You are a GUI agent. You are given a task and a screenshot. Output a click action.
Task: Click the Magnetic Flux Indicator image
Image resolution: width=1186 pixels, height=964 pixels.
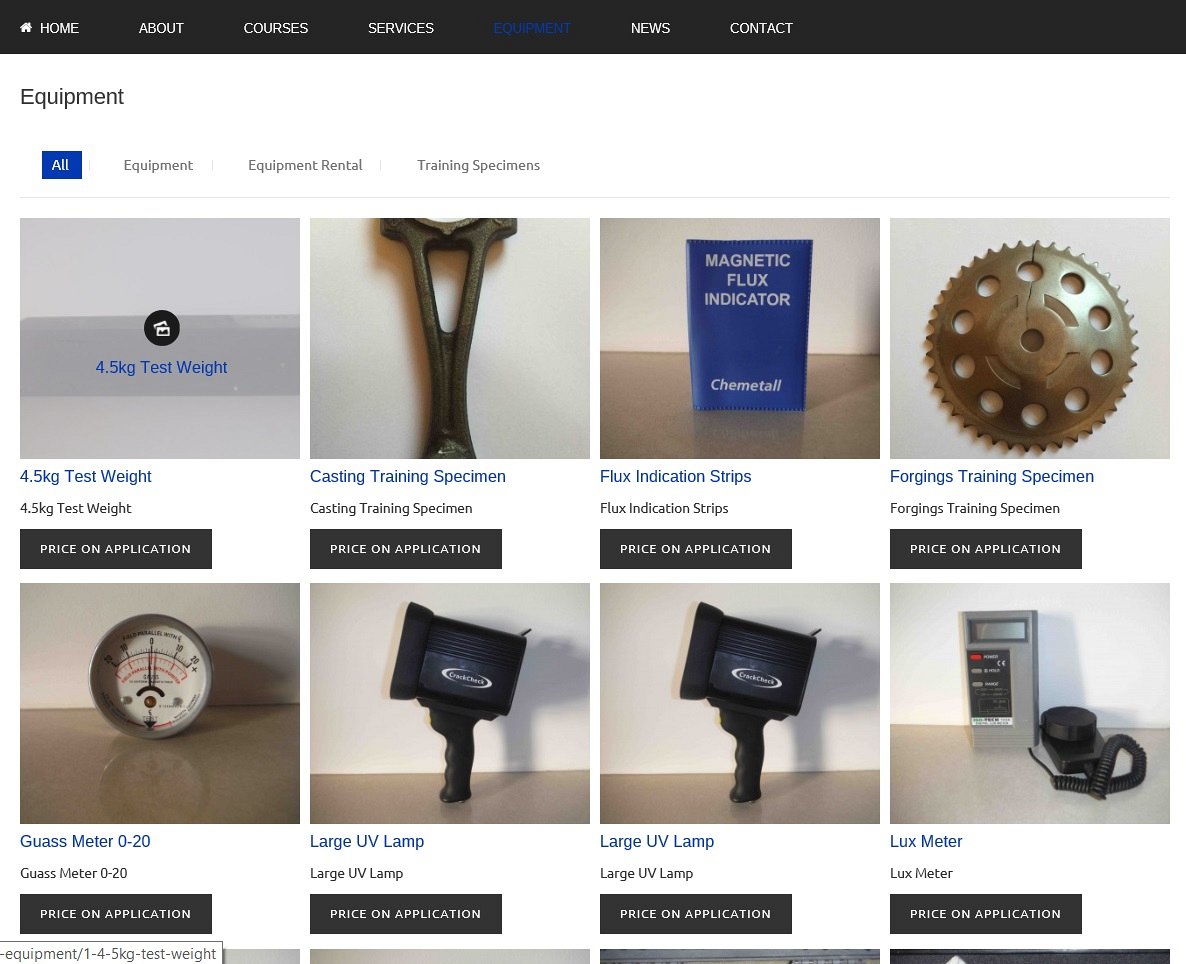(x=740, y=338)
